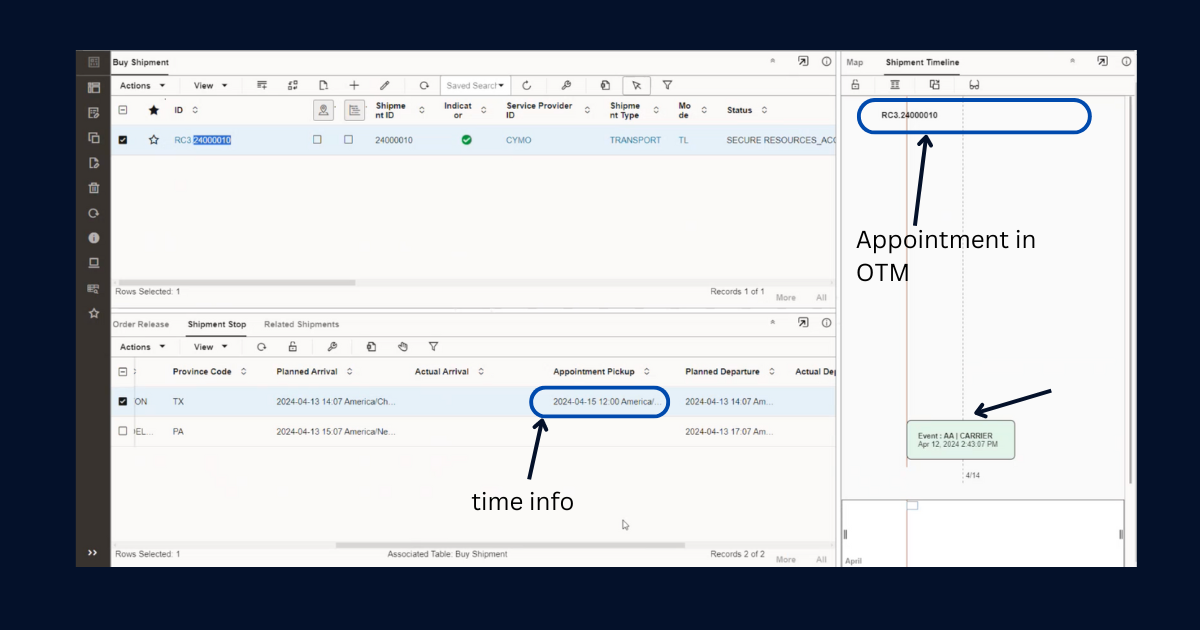Open the Saved Search dropdown

475,85
